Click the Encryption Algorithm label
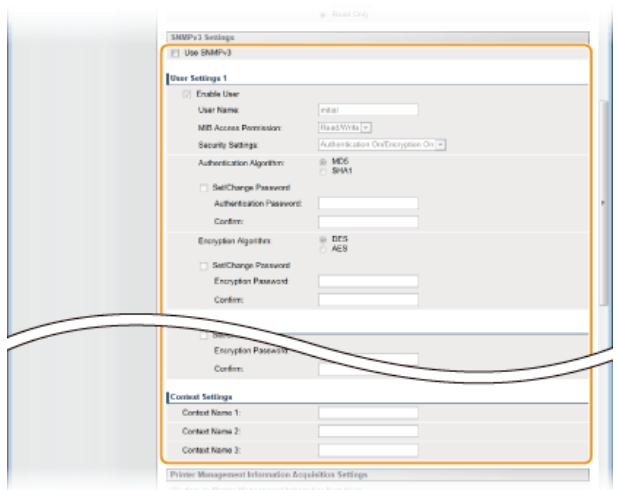Screen dimensions: 618x490 pyautogui.click(x=234, y=241)
